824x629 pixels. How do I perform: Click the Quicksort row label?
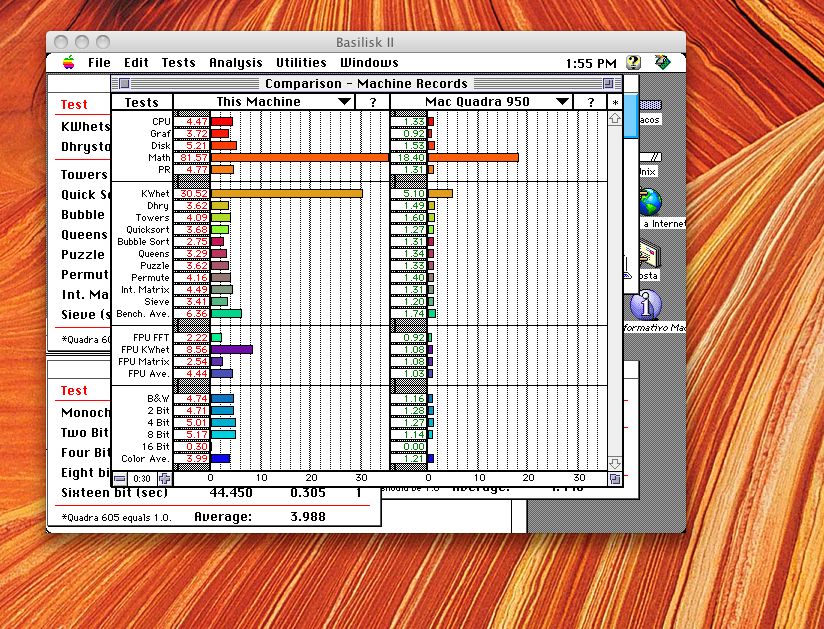(x=148, y=230)
